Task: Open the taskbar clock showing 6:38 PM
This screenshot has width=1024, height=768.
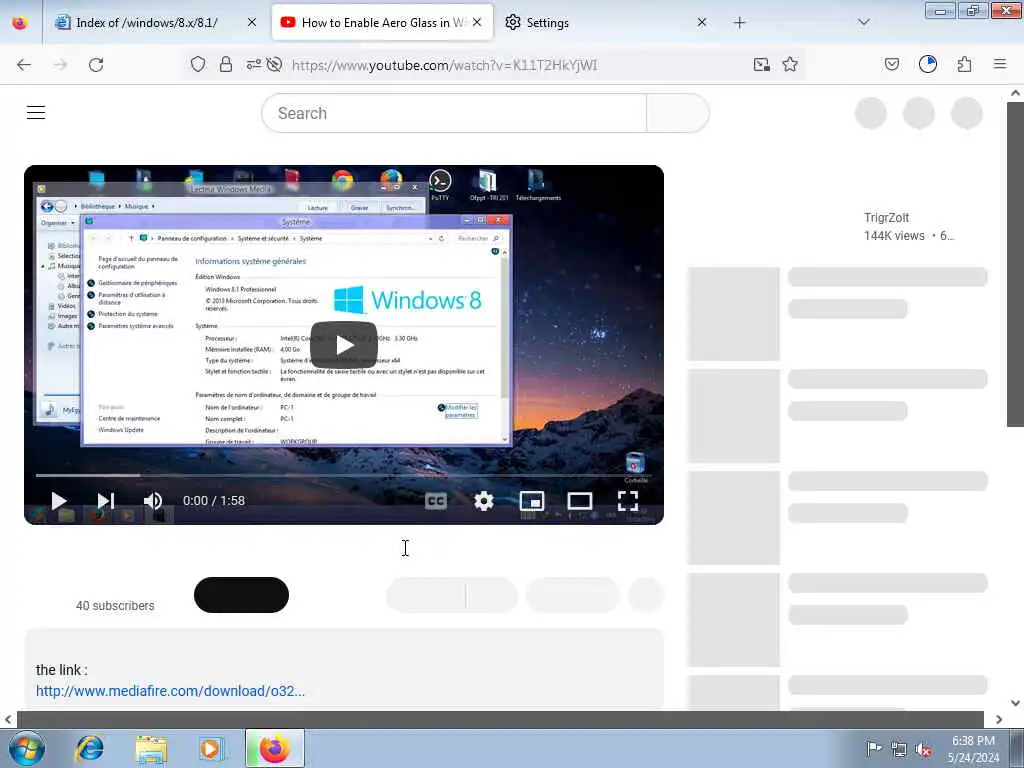Action: tap(973, 749)
